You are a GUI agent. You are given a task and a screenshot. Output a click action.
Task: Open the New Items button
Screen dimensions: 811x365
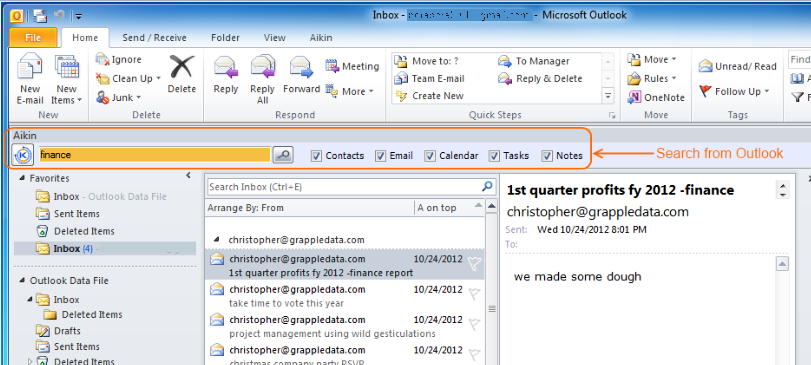67,78
